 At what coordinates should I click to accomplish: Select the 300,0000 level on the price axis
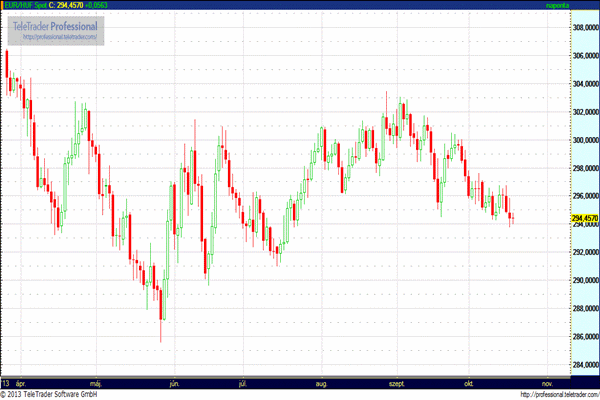(x=584, y=140)
